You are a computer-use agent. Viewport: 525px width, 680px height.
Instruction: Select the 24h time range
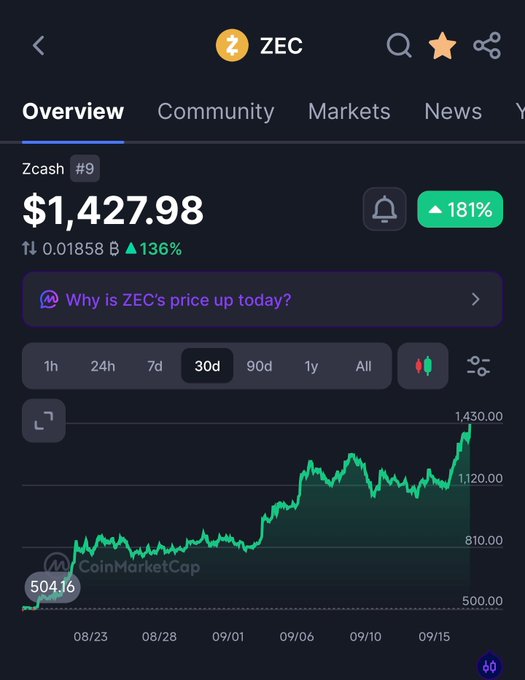click(x=103, y=366)
